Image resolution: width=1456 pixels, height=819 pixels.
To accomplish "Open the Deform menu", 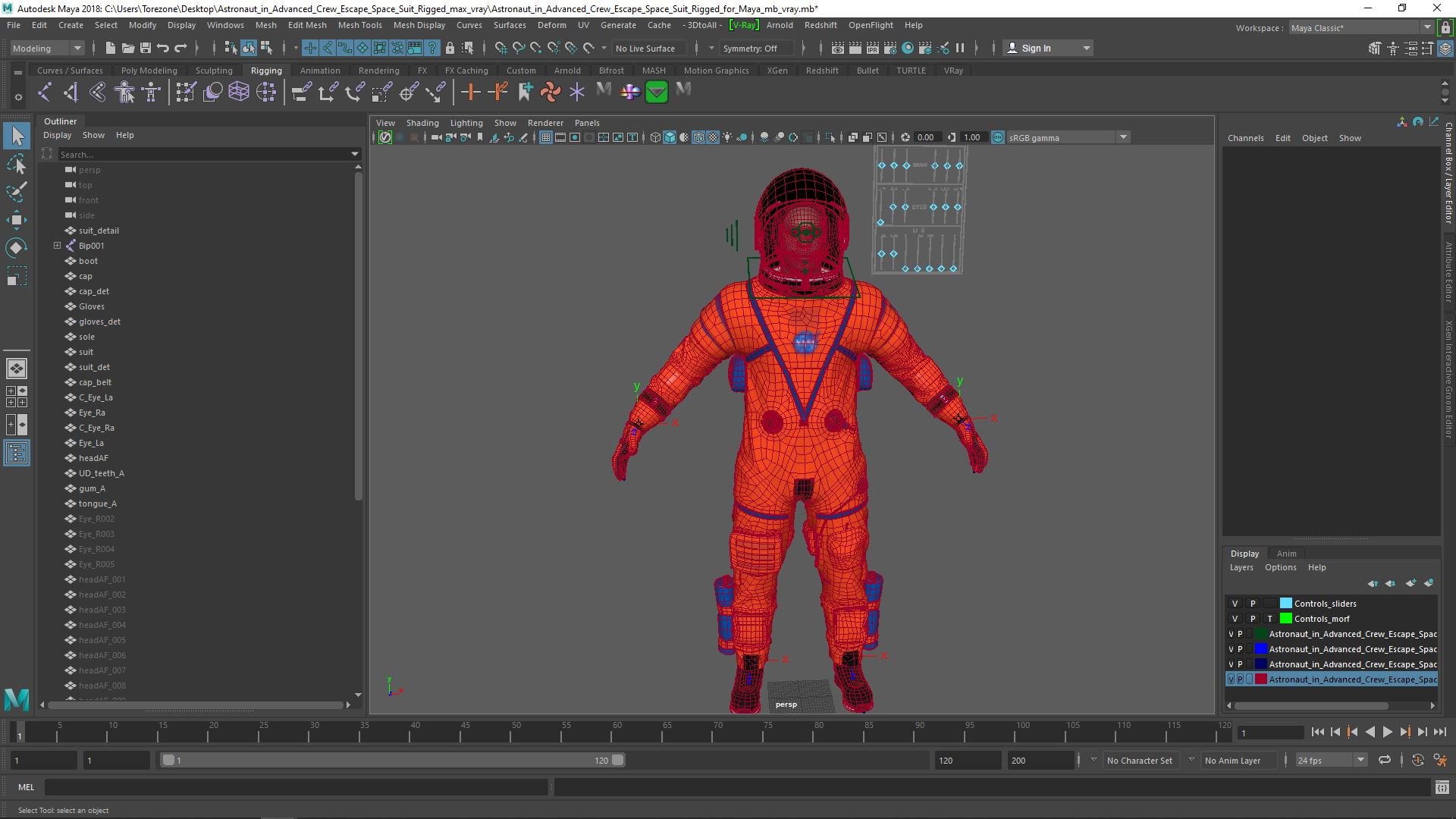I will pos(551,25).
